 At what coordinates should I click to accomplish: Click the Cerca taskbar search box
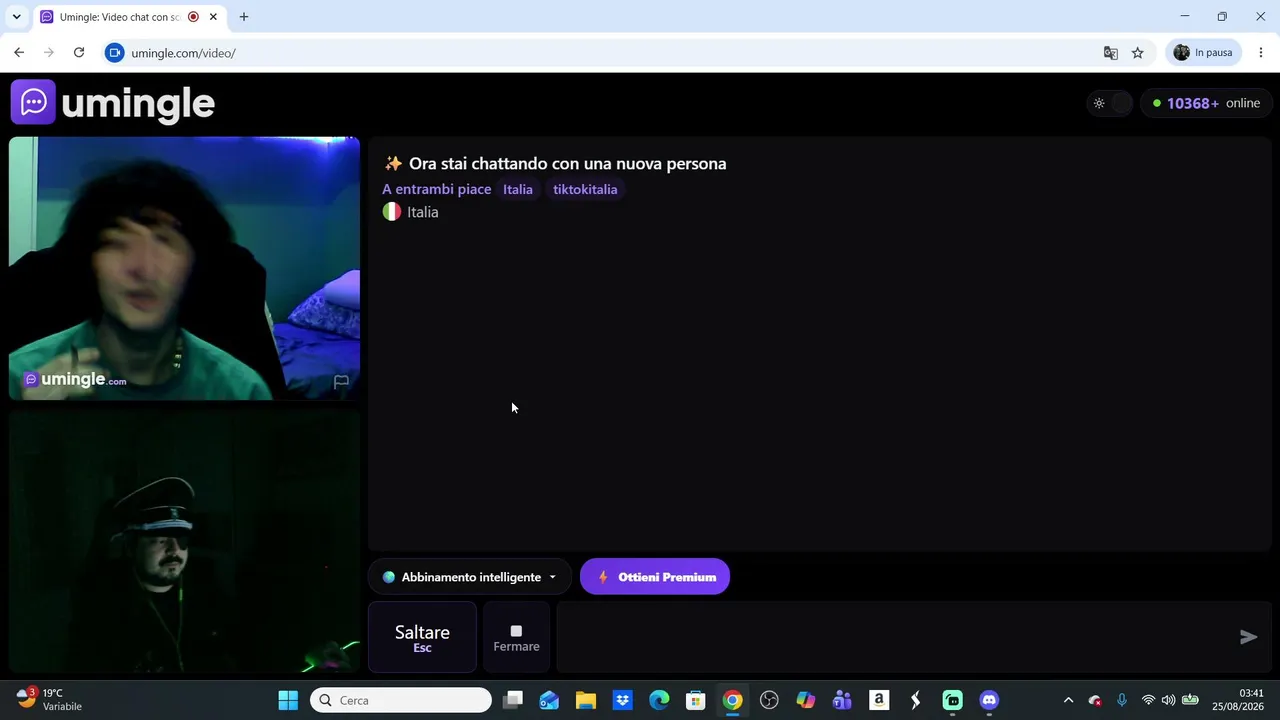pos(401,700)
